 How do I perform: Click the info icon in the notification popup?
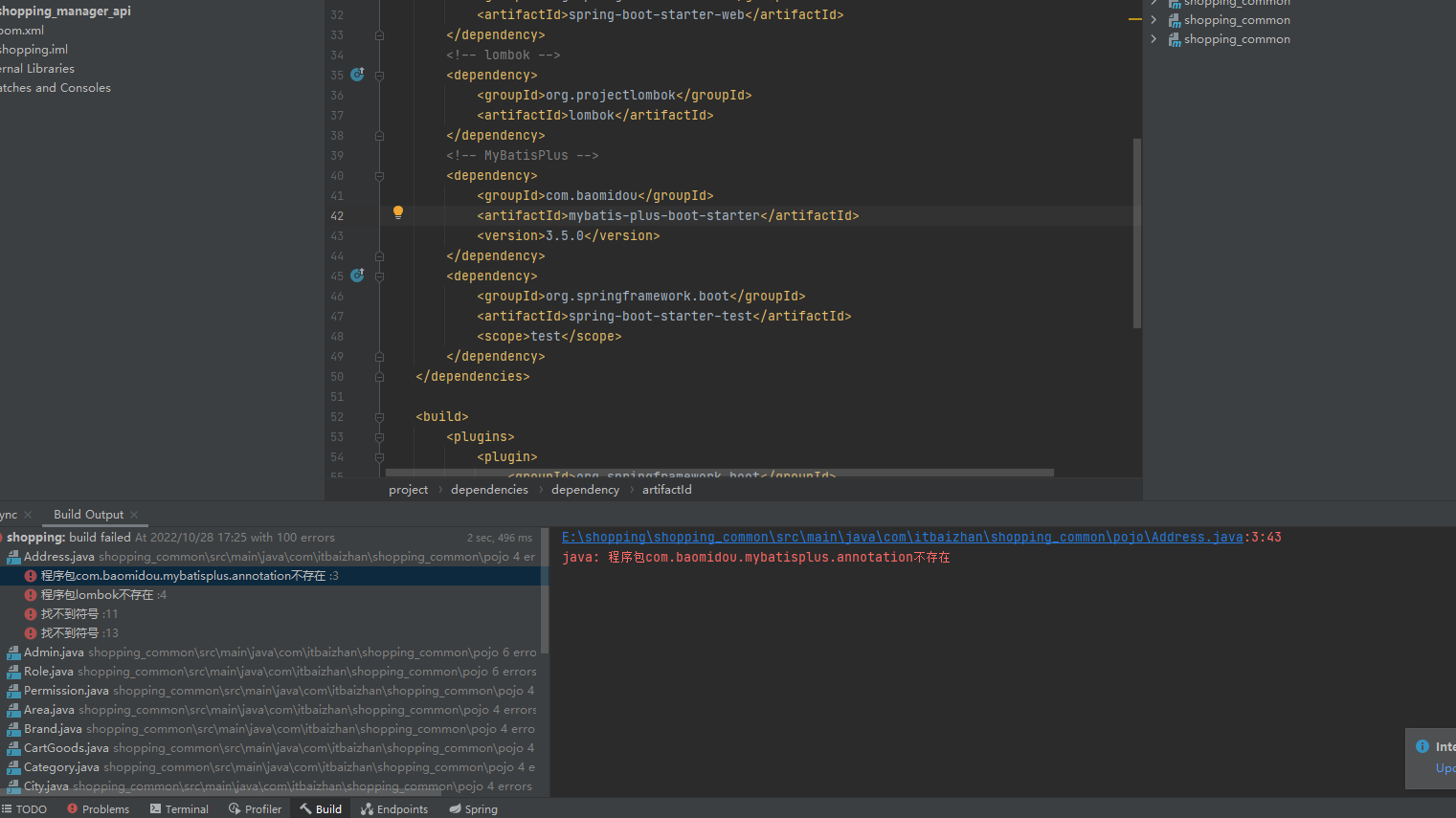[1422, 746]
